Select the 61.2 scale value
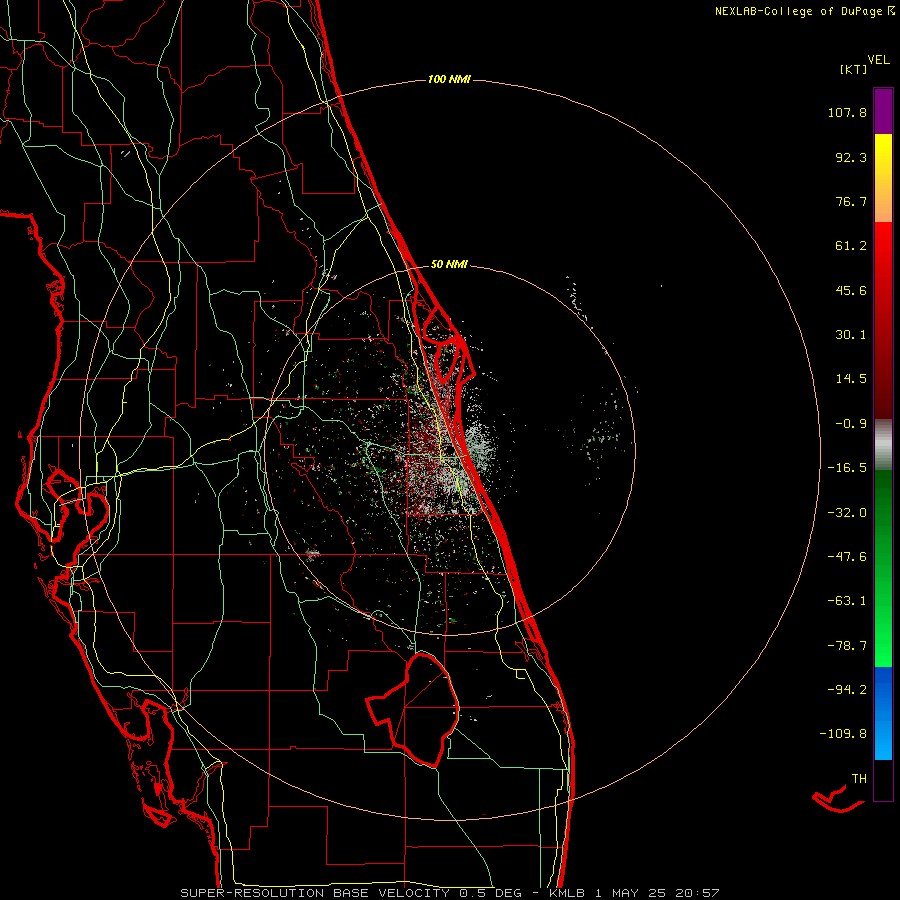 (851, 246)
